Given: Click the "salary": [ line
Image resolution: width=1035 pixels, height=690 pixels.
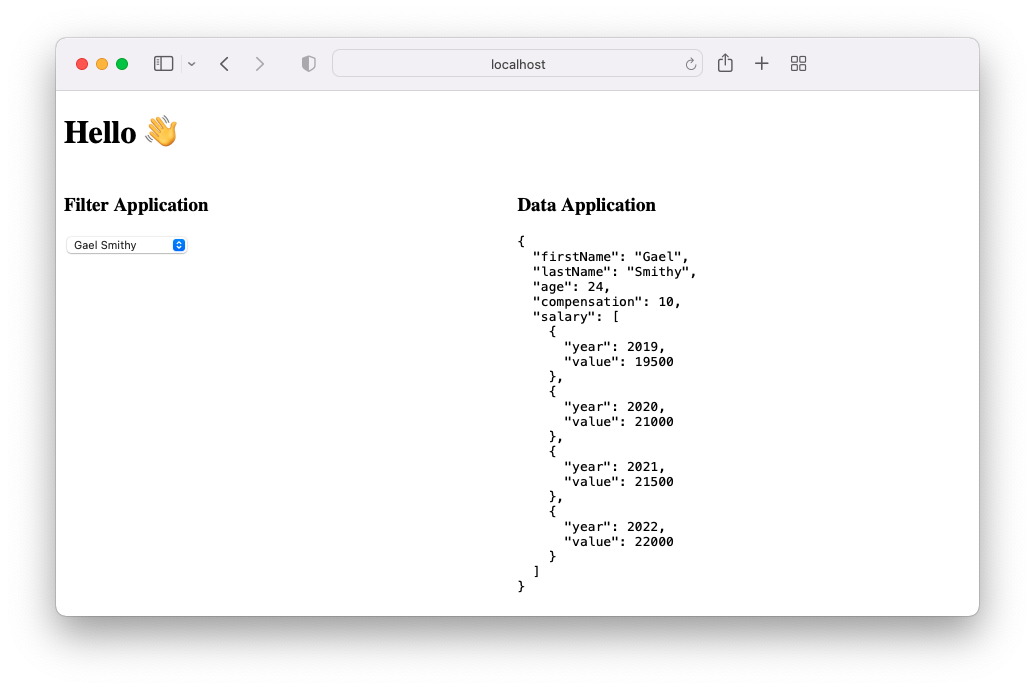Looking at the screenshot, I should tap(576, 317).
